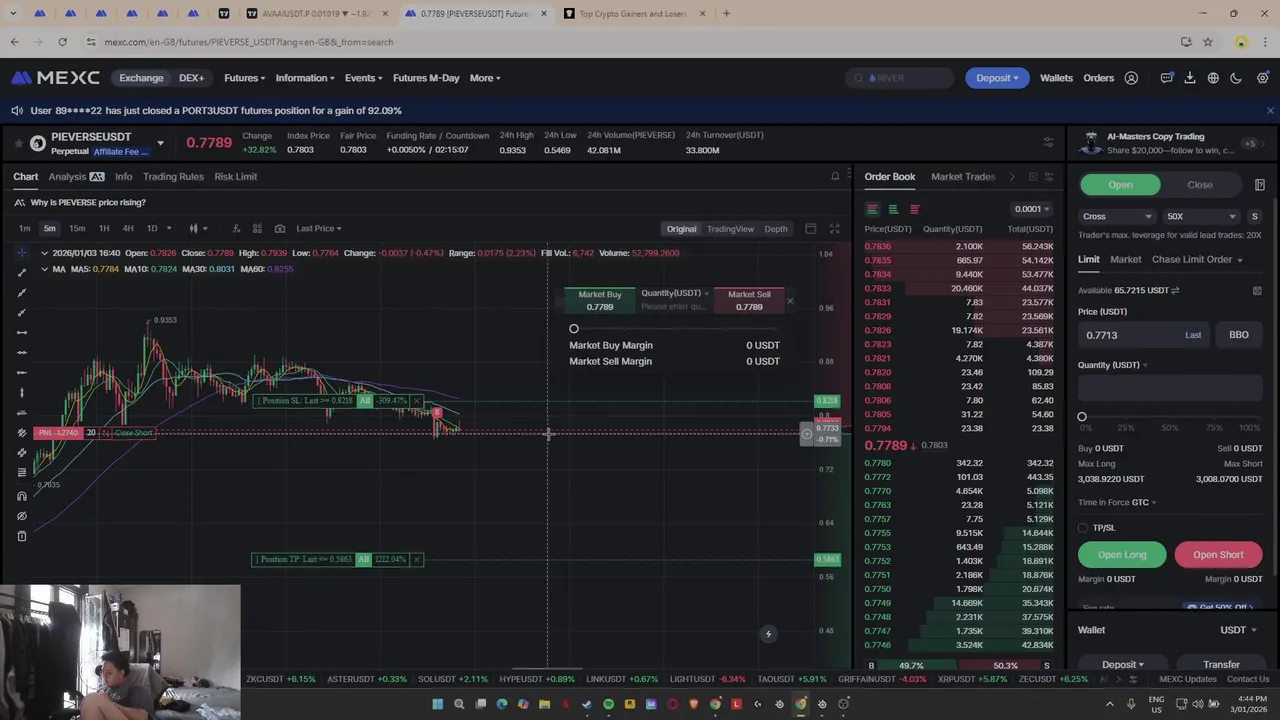Viewport: 1280px width, 720px height.
Task: Toggle the S mode button beside leverage
Action: point(1254,216)
